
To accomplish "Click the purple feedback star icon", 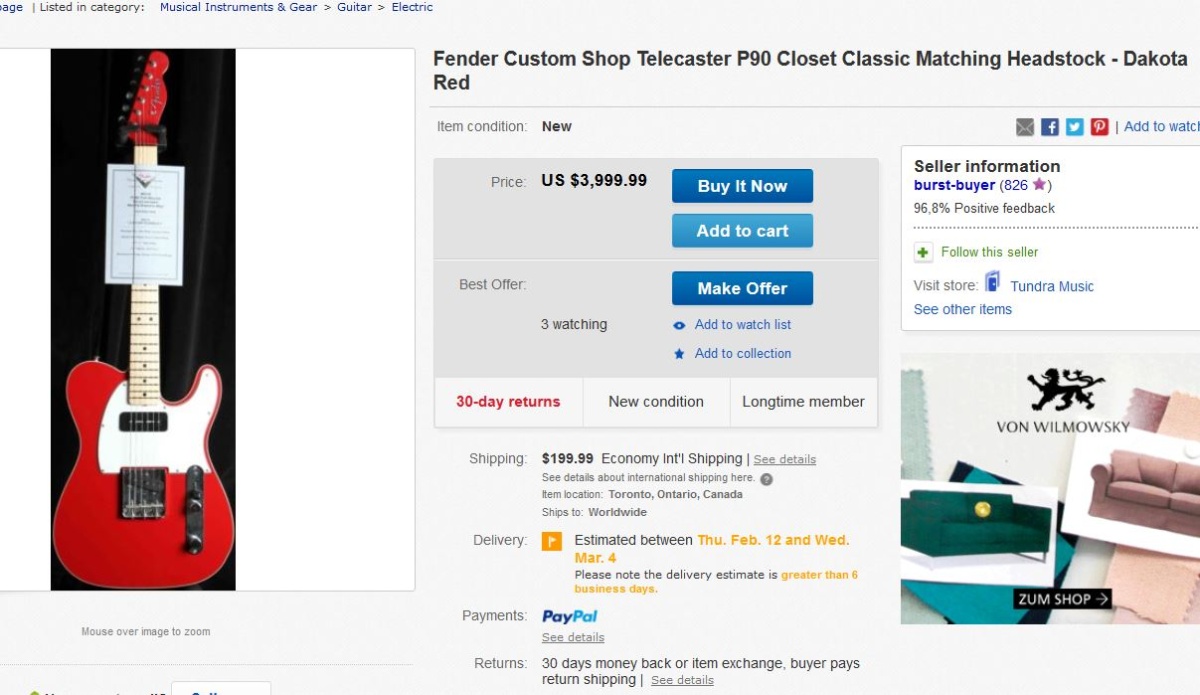I will point(1039,185).
